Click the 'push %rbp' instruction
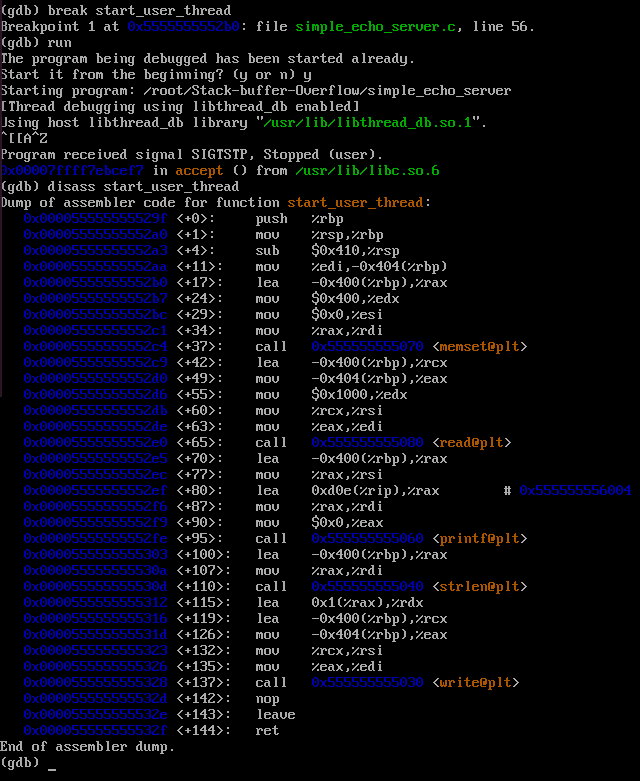This screenshot has height=781, width=640. pyautogui.click(x=299, y=219)
